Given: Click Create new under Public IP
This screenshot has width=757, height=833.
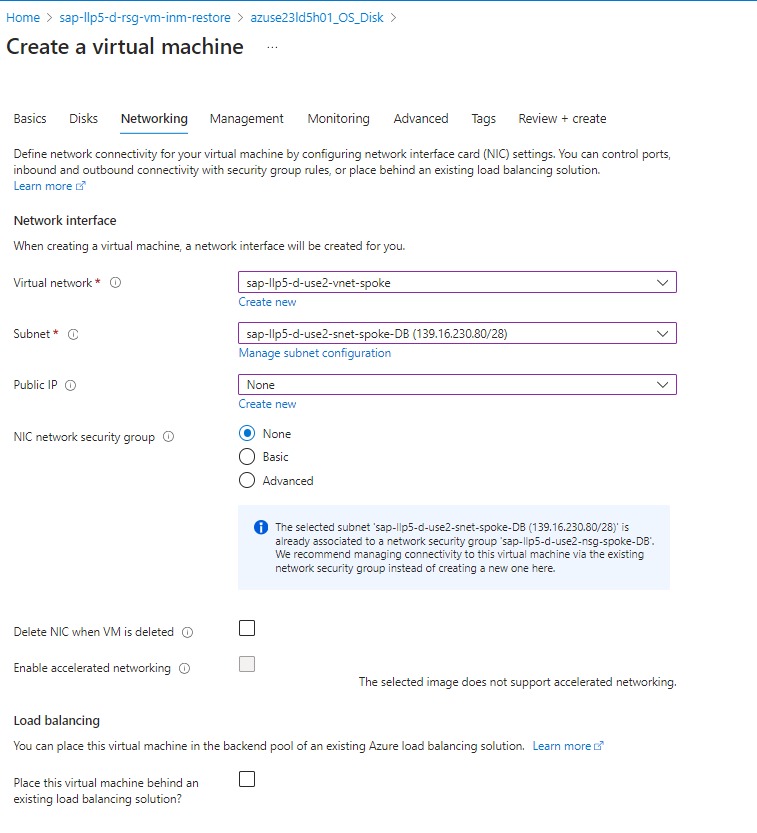Looking at the screenshot, I should (267, 404).
